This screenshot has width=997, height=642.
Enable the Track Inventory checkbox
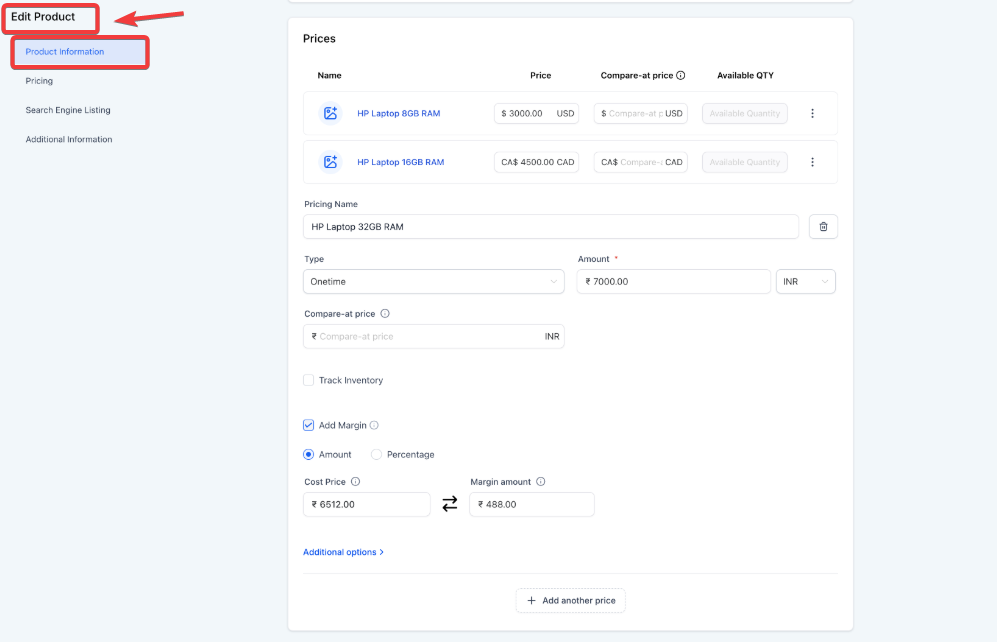[309, 380]
